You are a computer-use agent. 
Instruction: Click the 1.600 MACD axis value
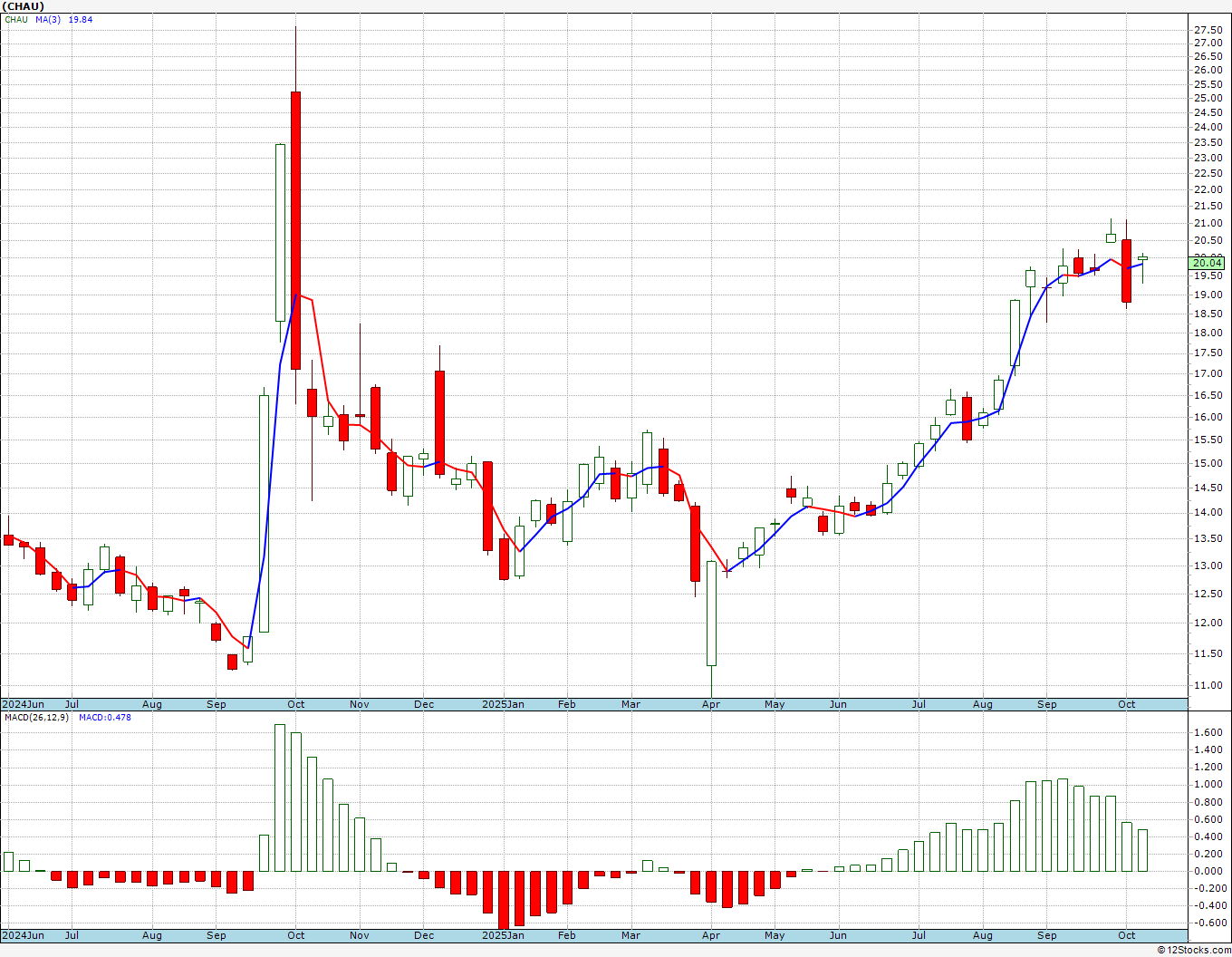tap(1208, 732)
